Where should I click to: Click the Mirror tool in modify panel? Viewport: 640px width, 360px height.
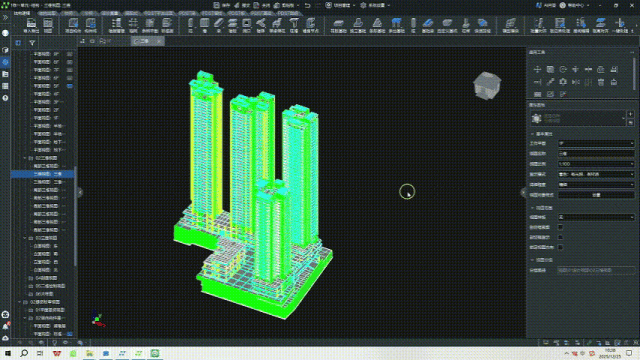pyautogui.click(x=576, y=82)
